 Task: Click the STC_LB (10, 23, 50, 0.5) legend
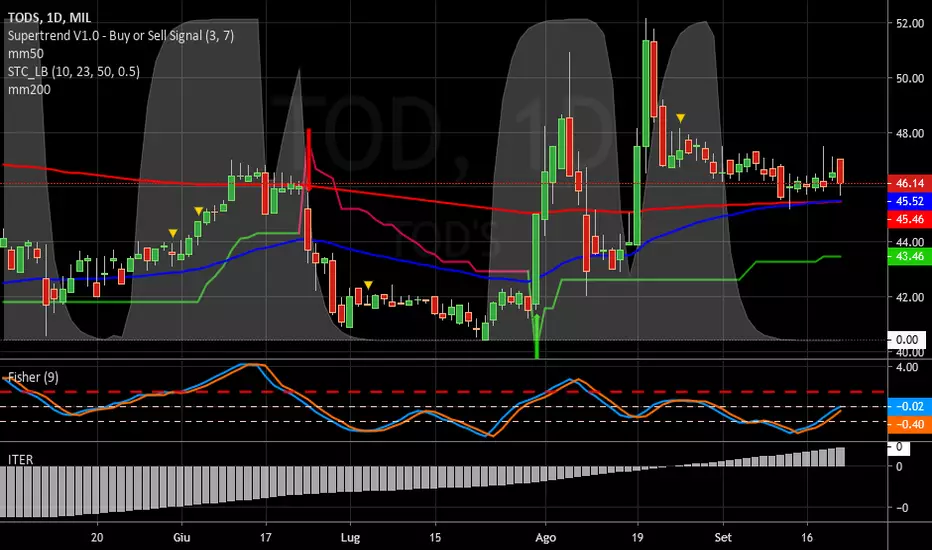(x=74, y=72)
